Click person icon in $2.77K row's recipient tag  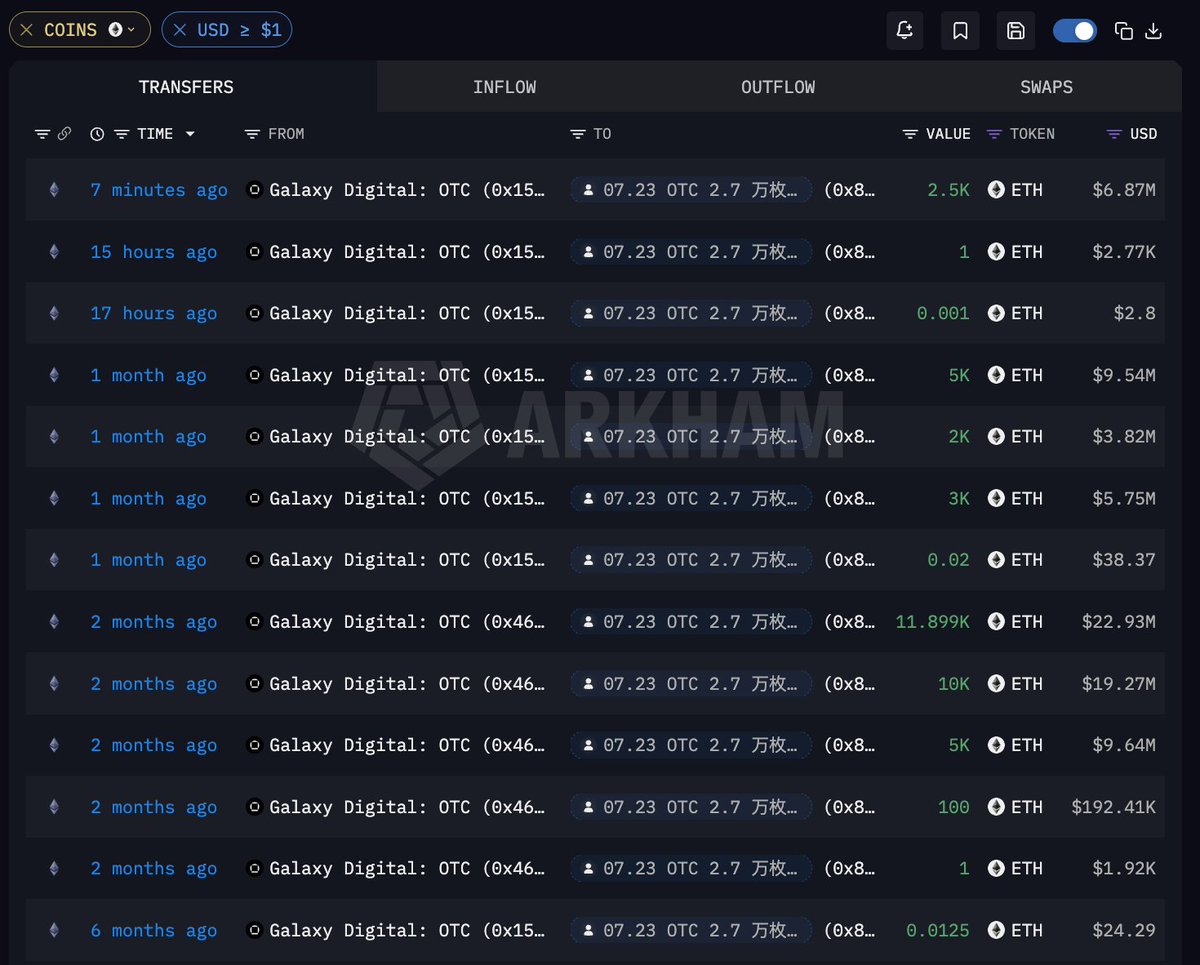[588, 252]
